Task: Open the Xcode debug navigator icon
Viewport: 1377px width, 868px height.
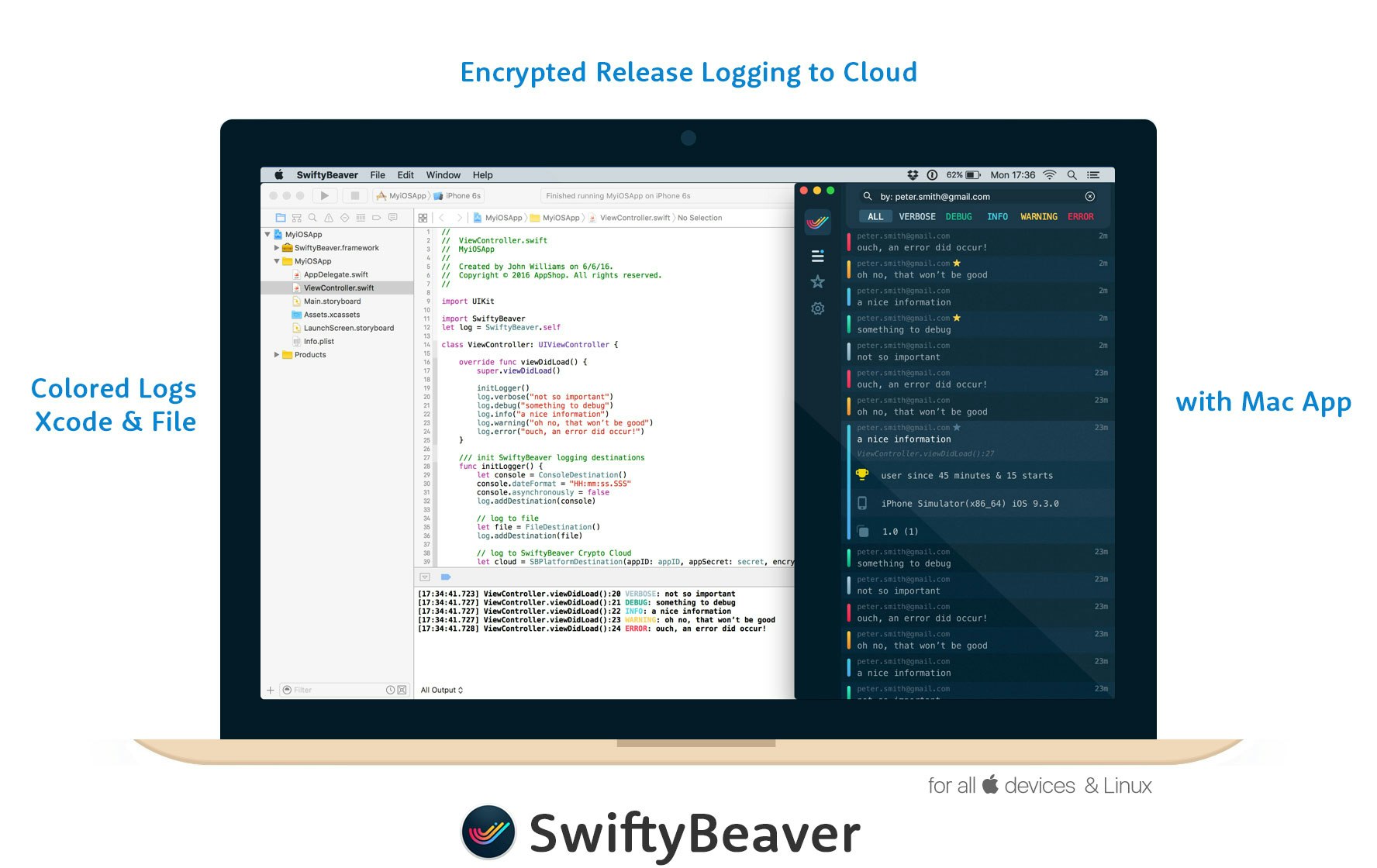Action: pyautogui.click(x=361, y=218)
